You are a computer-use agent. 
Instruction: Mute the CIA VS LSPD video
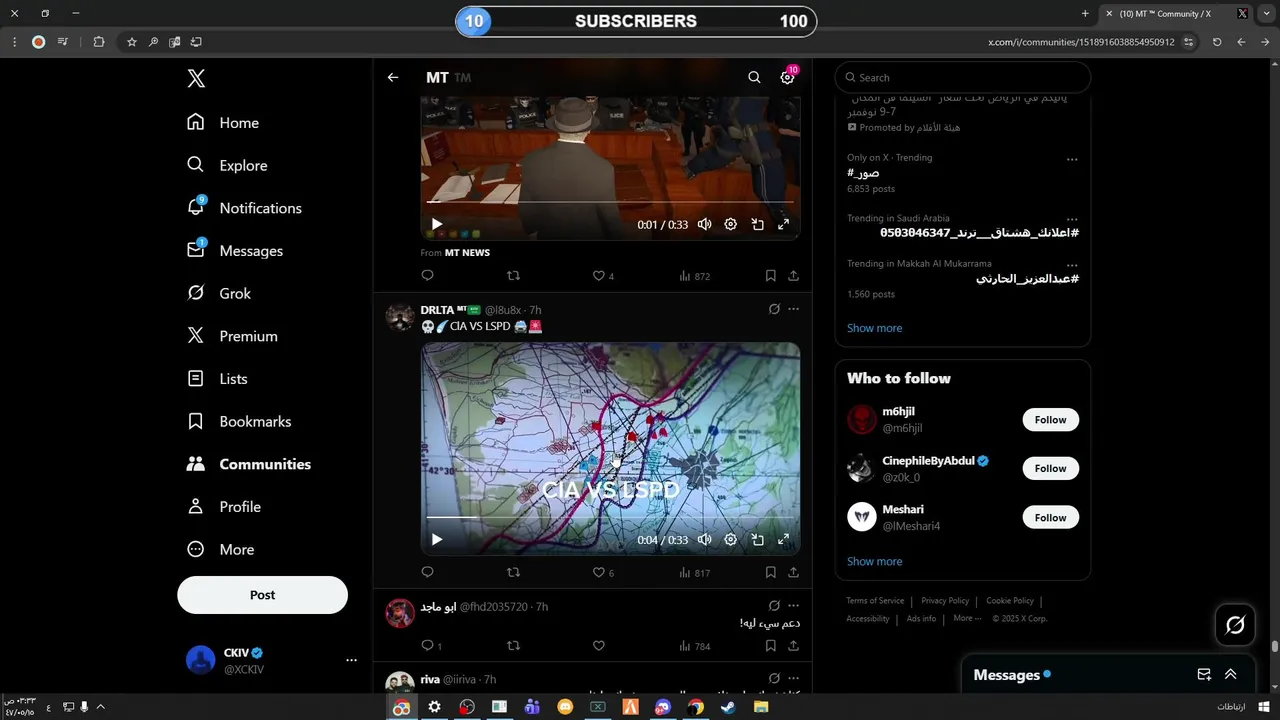pyautogui.click(x=705, y=539)
